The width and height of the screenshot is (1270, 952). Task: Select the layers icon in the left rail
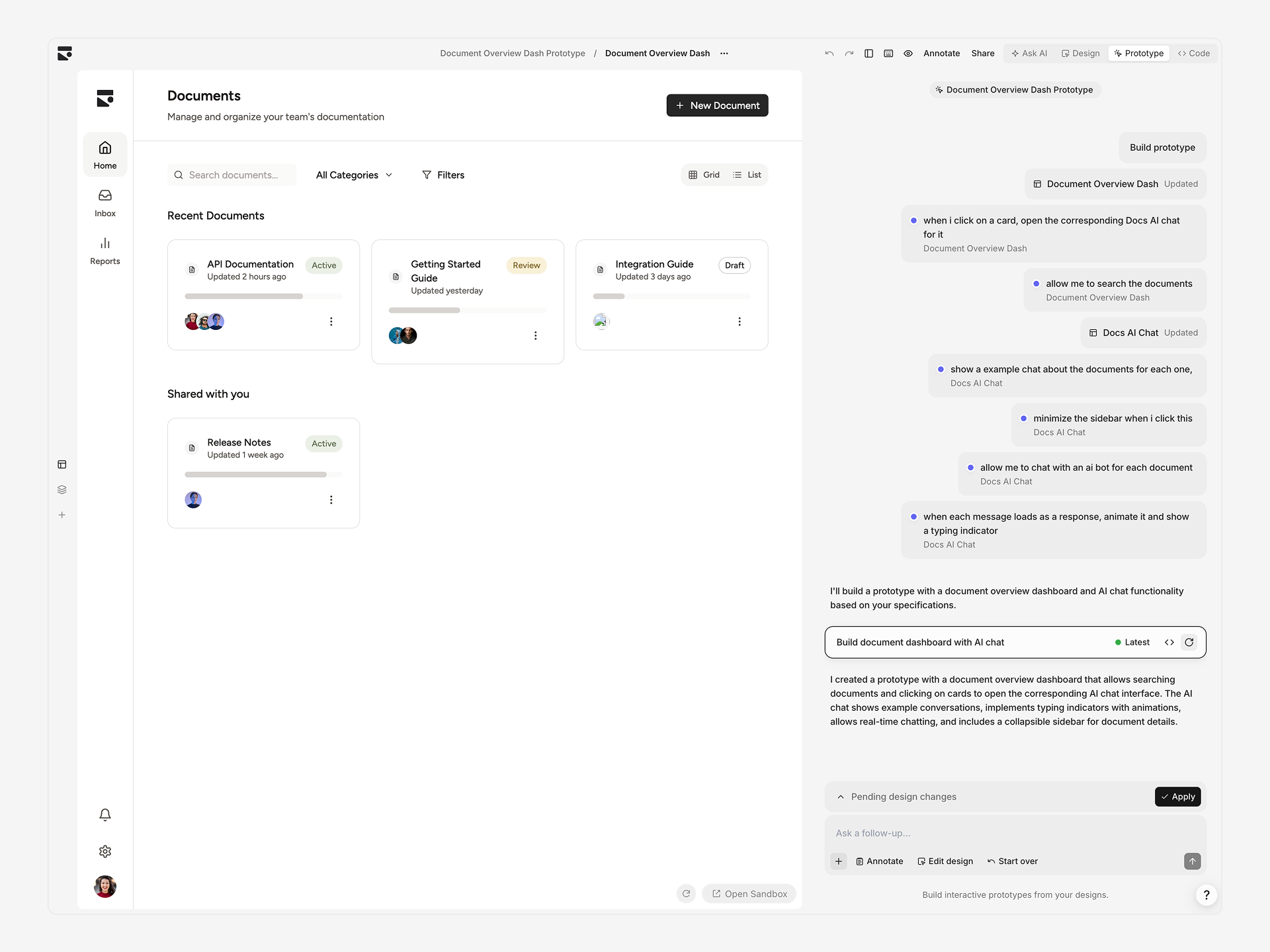[x=62, y=489]
